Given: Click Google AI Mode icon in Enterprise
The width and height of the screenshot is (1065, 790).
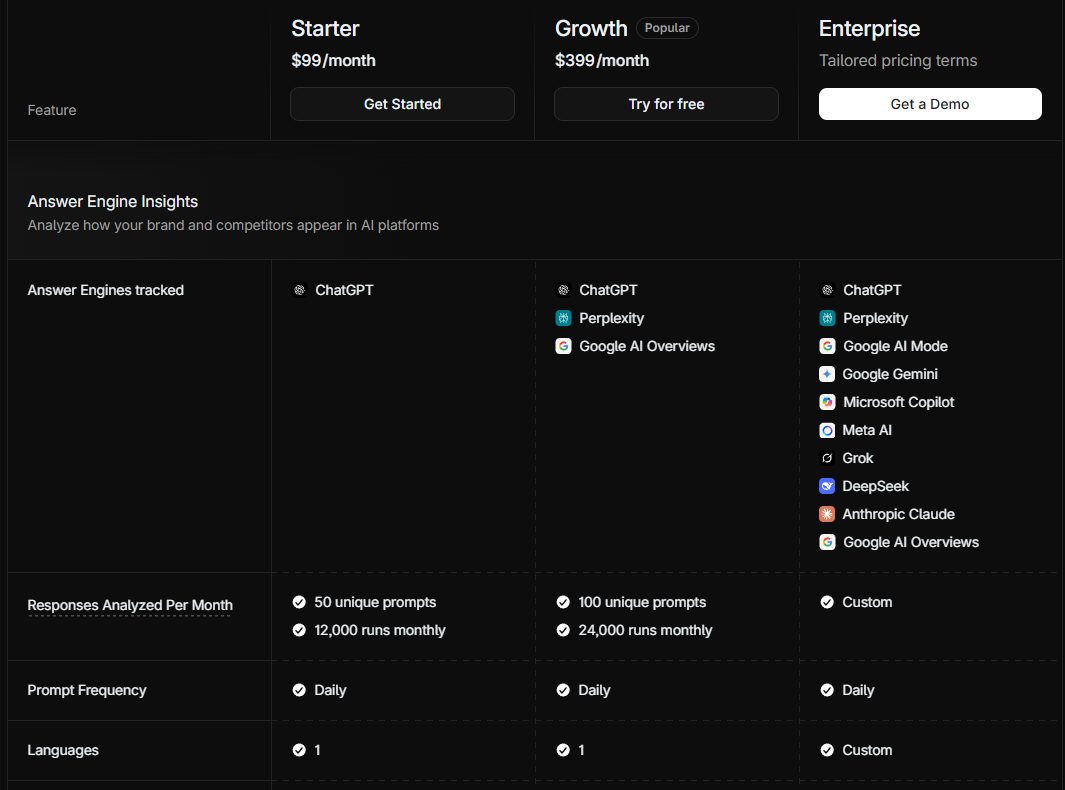Looking at the screenshot, I should coord(827,346).
